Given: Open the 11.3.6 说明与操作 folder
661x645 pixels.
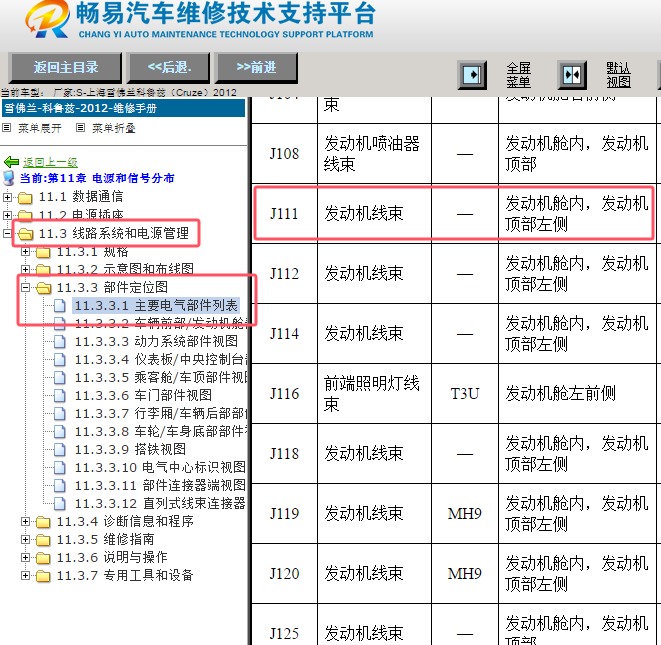Looking at the screenshot, I should [112, 557].
